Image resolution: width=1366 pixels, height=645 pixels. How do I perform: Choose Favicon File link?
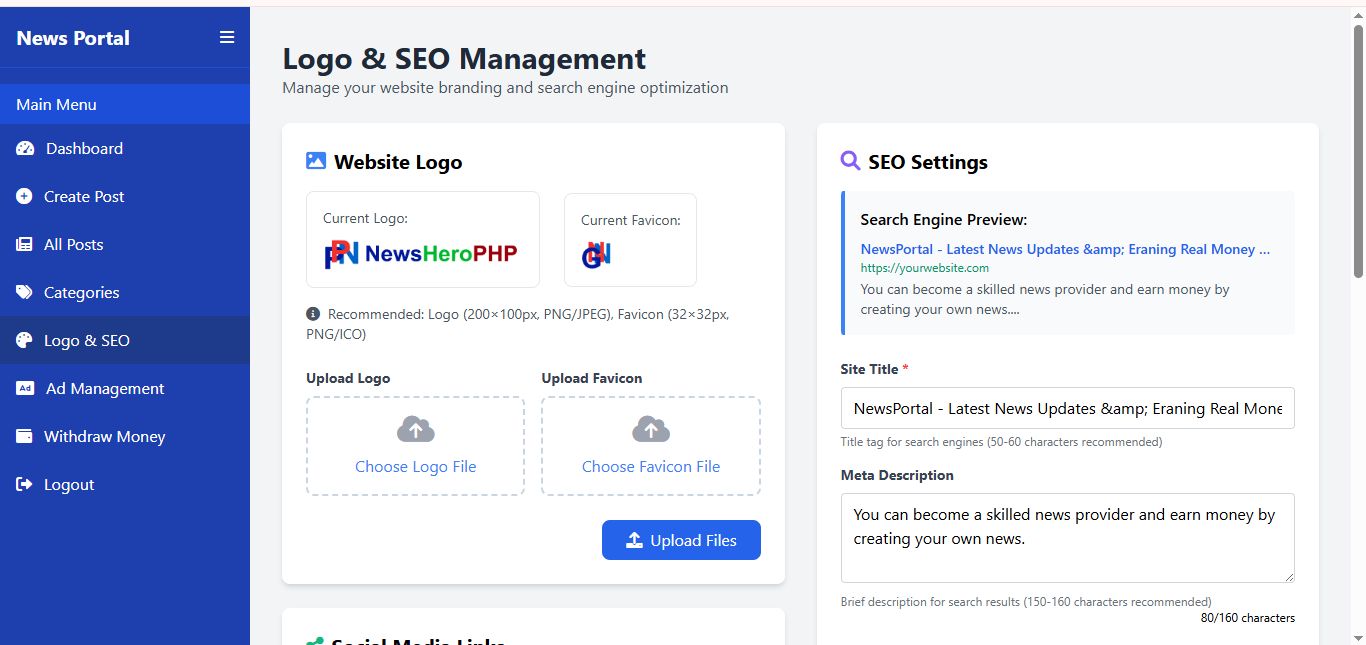click(x=651, y=467)
